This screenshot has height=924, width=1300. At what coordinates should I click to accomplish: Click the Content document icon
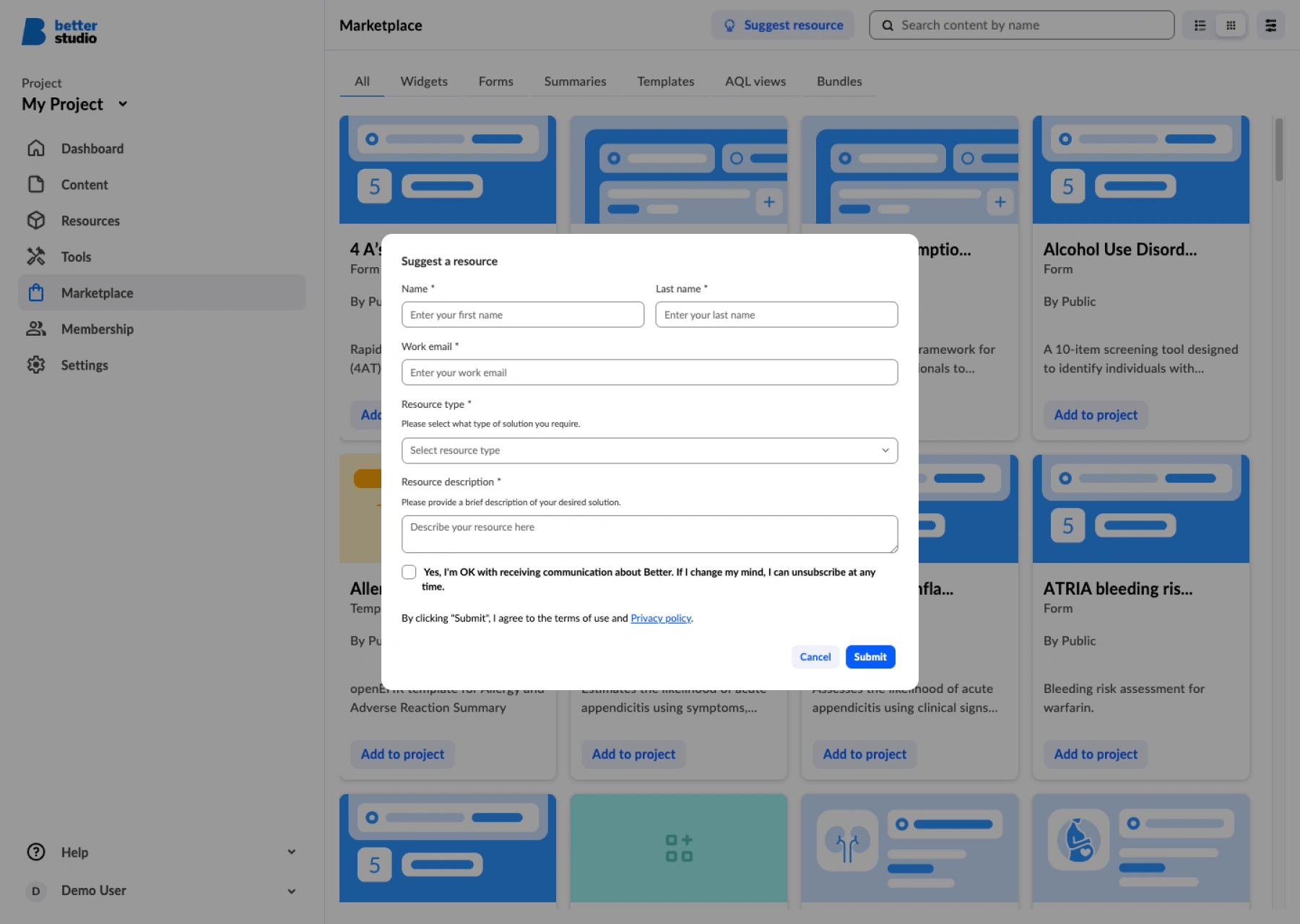[36, 185]
